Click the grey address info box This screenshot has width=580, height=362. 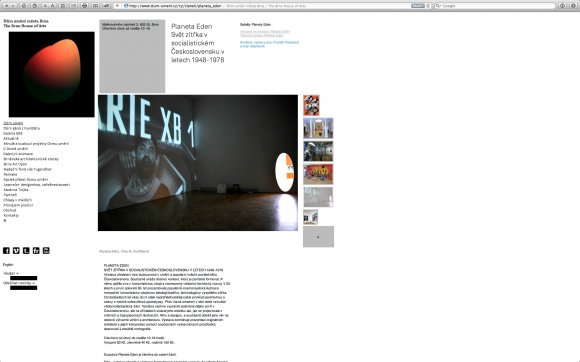pyautogui.click(x=132, y=56)
